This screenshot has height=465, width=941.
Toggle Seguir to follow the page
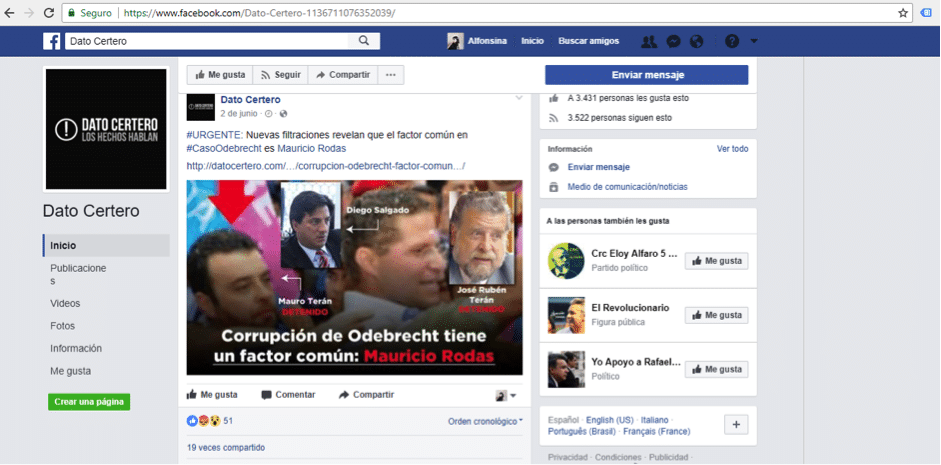click(x=280, y=75)
